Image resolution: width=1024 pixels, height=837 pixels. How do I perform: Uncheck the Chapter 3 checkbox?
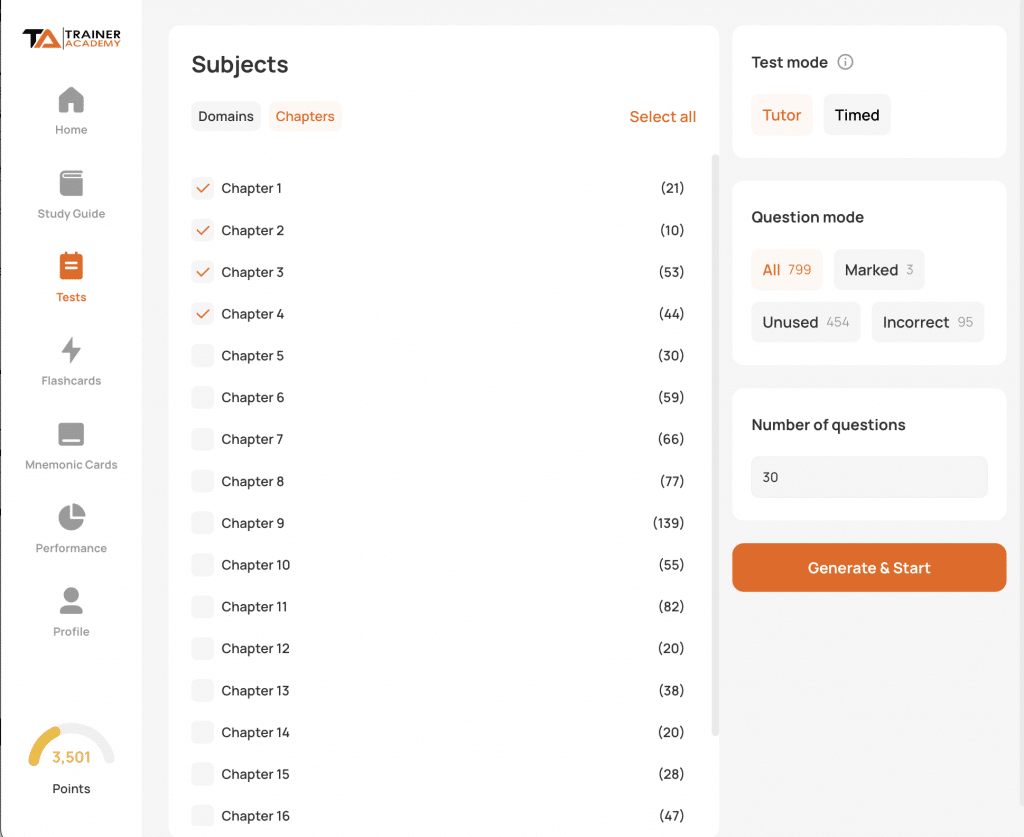(x=203, y=272)
